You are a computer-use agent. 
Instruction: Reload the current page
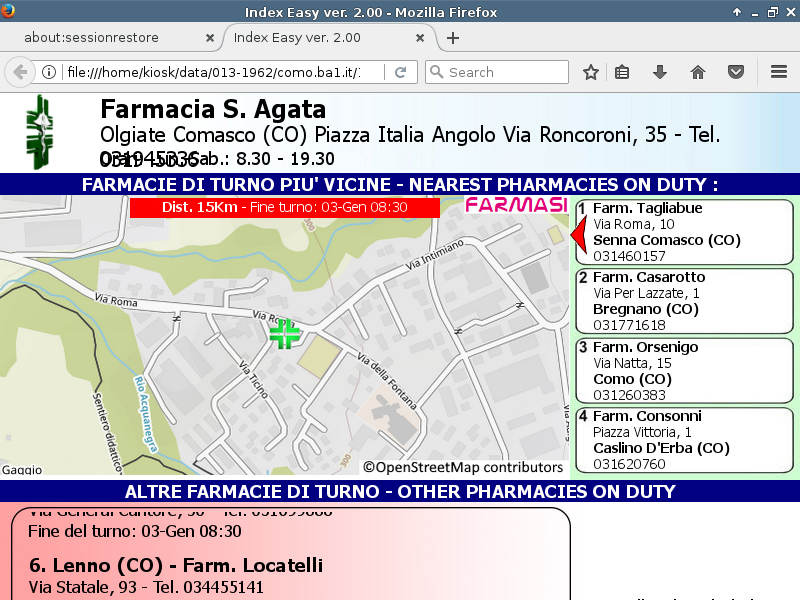point(400,72)
